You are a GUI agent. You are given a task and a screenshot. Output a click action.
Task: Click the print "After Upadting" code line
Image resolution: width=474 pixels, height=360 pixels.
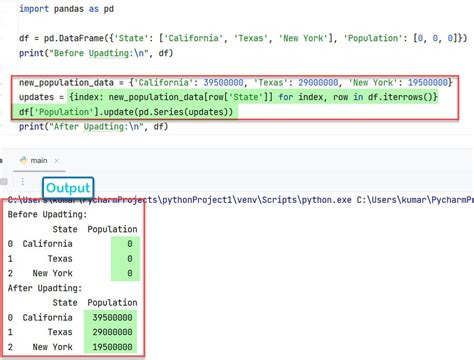94,127
